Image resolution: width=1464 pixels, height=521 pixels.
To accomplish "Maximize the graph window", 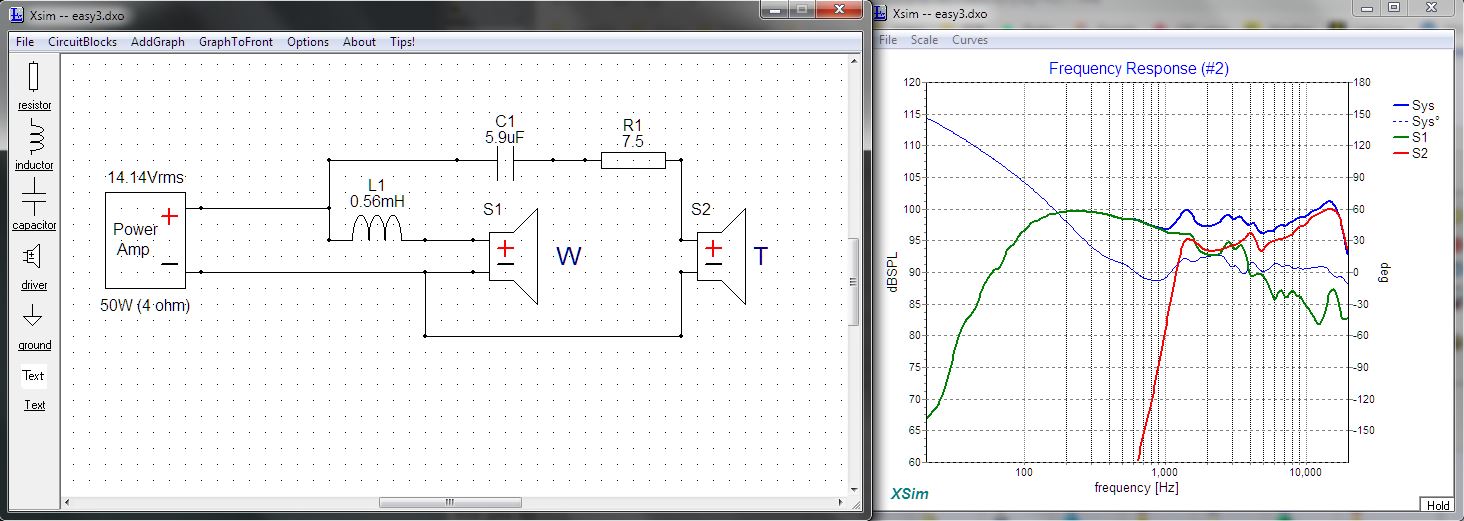I will pos(1393,9).
